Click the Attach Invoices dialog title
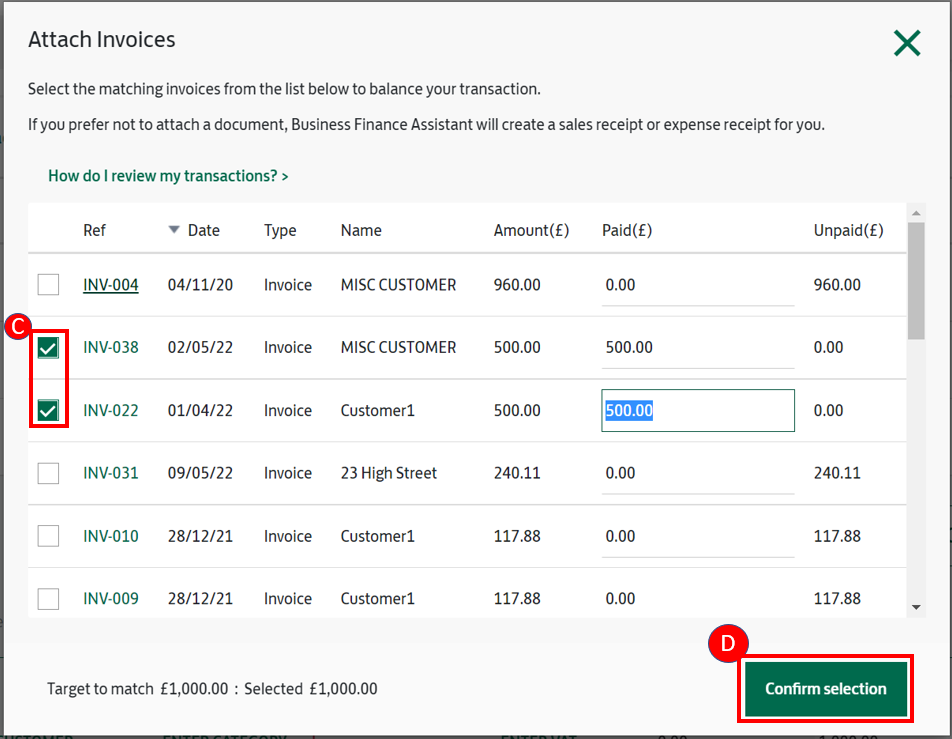 point(101,39)
